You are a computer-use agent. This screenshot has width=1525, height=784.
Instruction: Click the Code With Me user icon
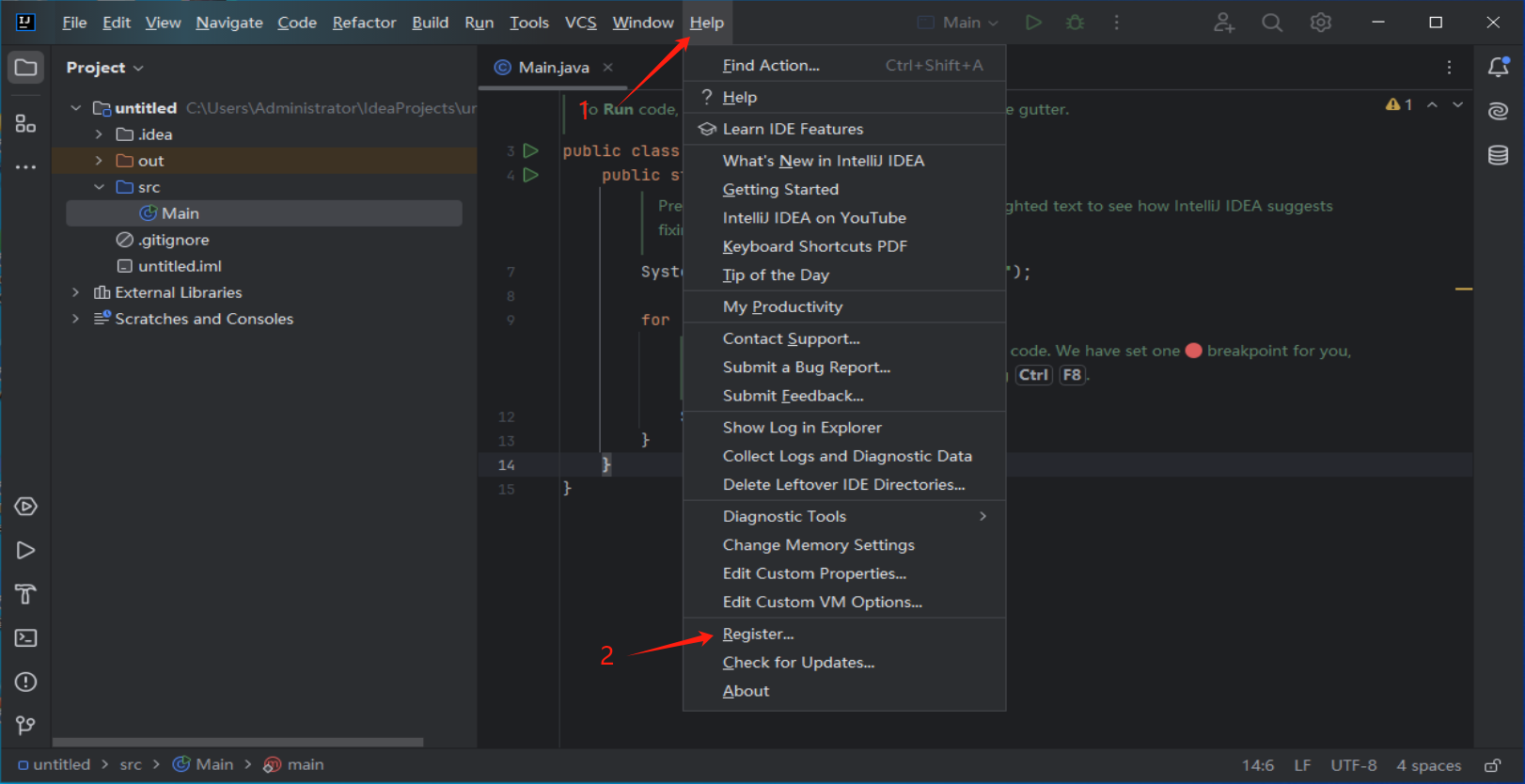[x=1223, y=23]
